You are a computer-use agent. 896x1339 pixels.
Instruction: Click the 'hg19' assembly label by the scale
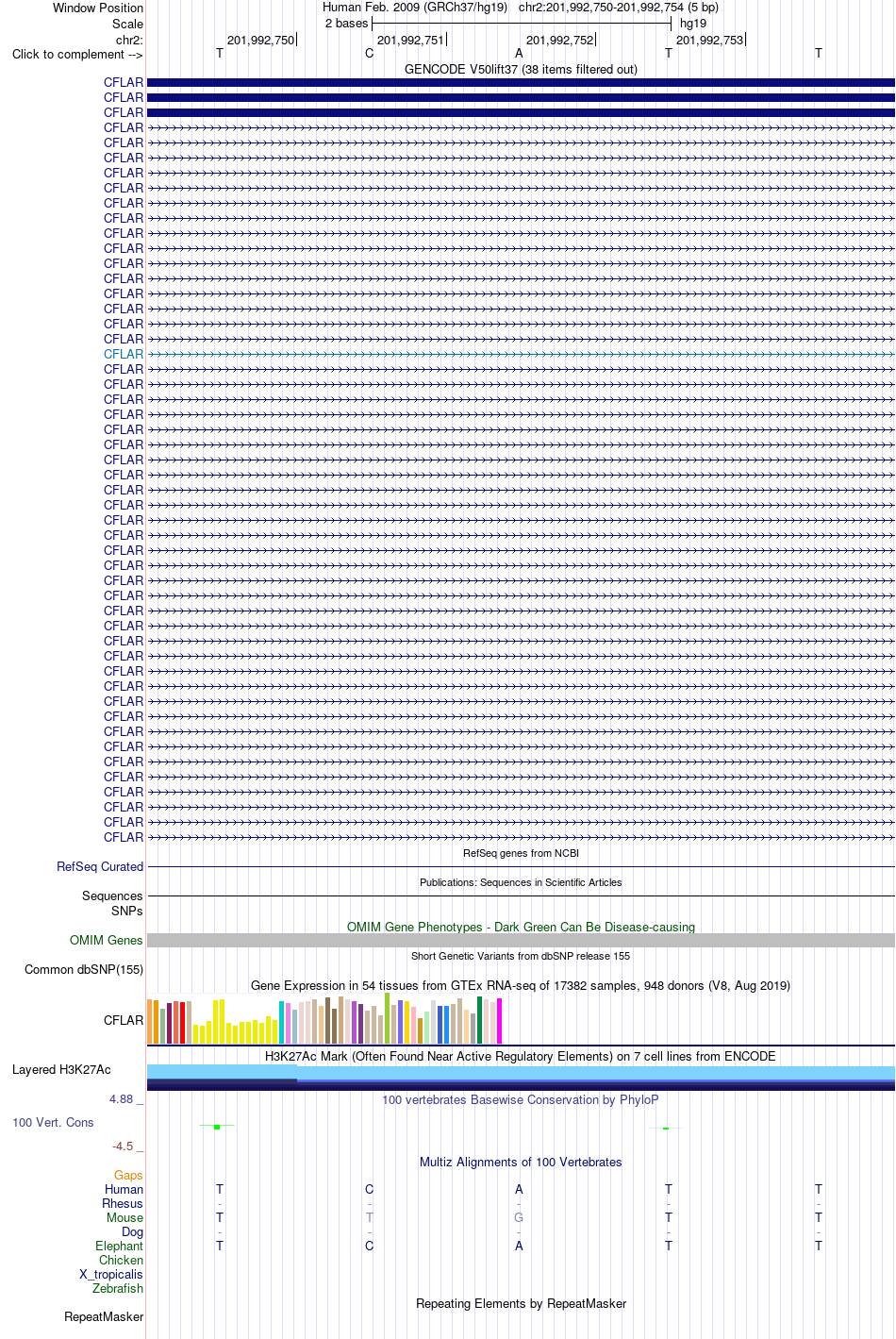693,24
